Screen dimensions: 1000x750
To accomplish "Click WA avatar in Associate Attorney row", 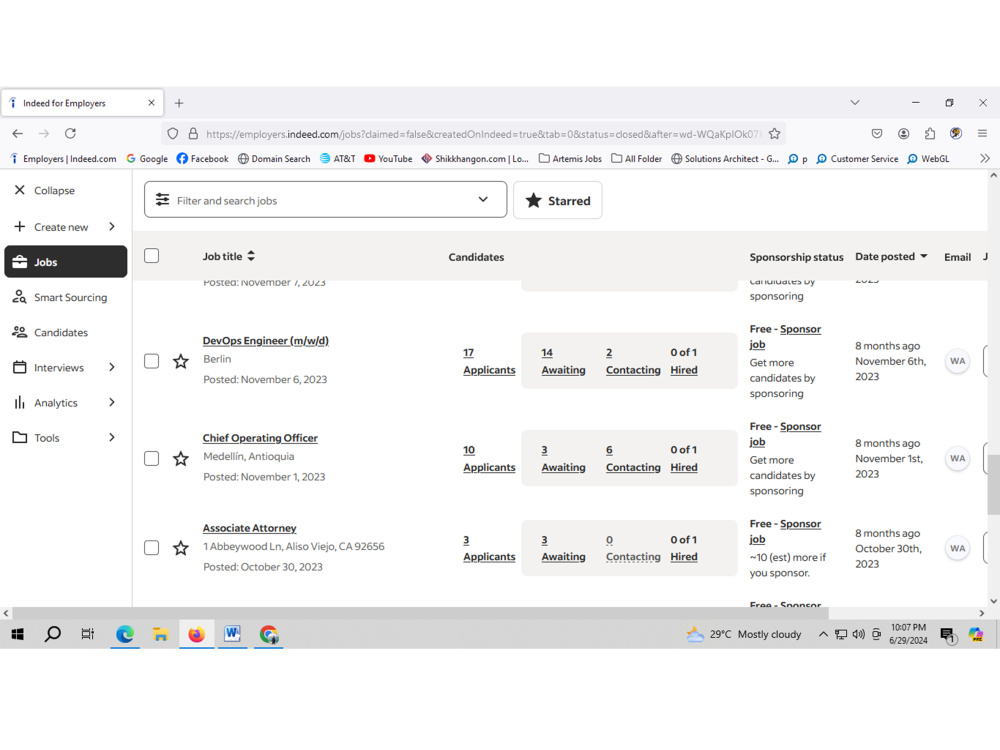I will point(957,548).
